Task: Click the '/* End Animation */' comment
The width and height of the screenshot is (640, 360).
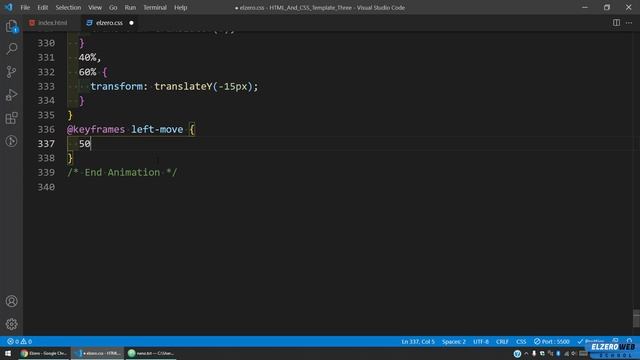Action: click(x=122, y=172)
